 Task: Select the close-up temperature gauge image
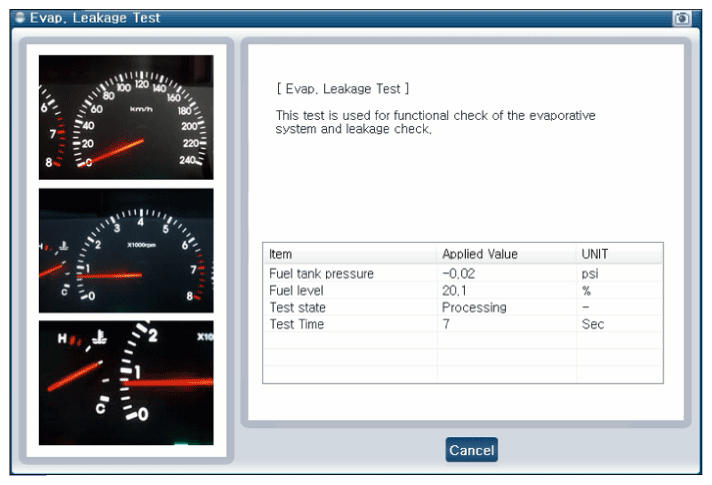[x=126, y=382]
